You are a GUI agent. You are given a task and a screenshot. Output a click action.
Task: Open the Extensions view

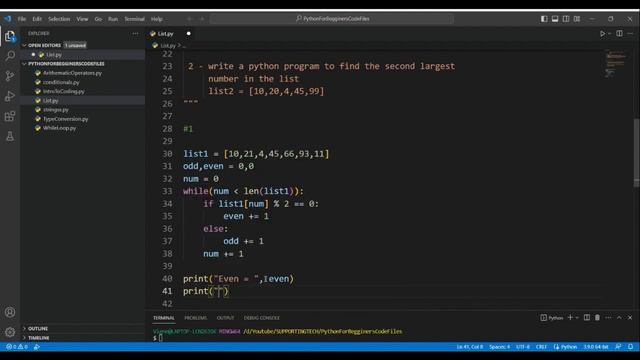click(10, 116)
